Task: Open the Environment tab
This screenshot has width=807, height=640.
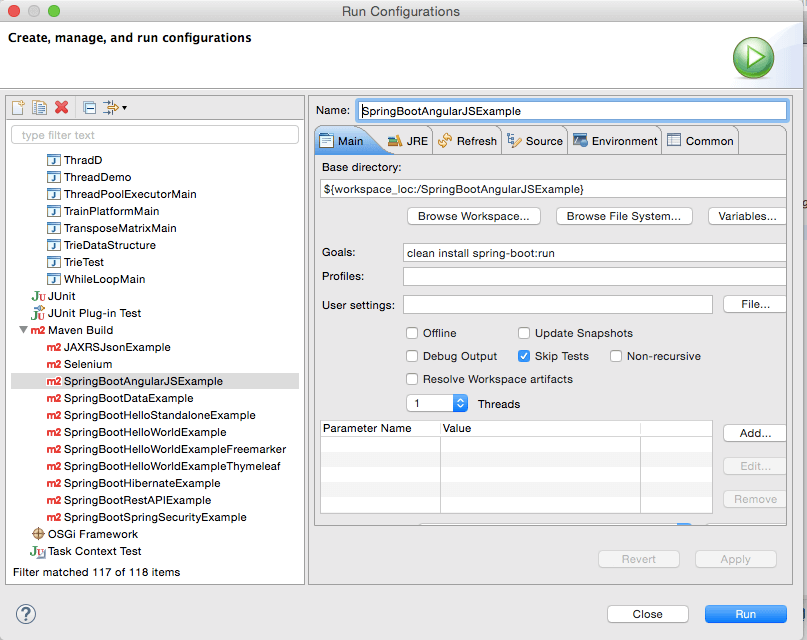Action: (x=614, y=141)
